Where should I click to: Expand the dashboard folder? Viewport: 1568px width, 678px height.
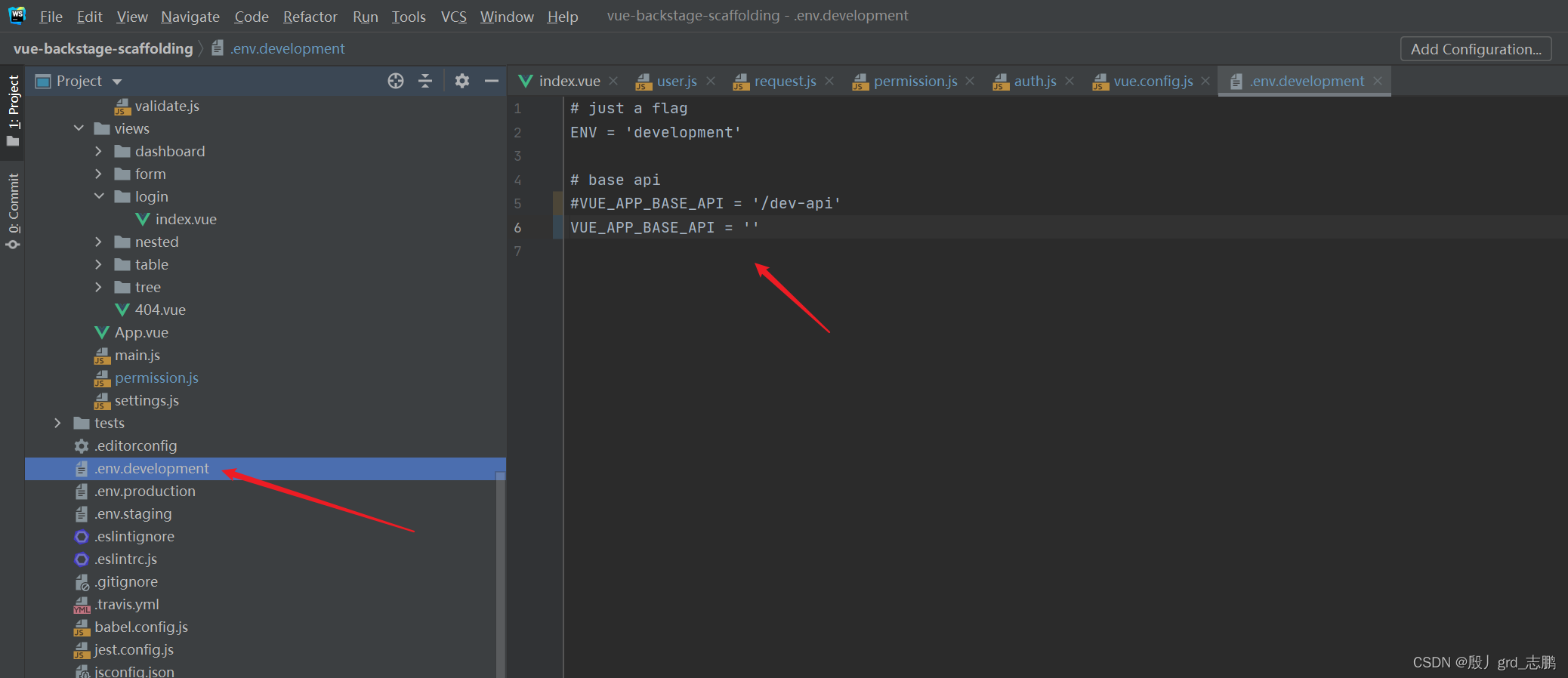click(98, 151)
